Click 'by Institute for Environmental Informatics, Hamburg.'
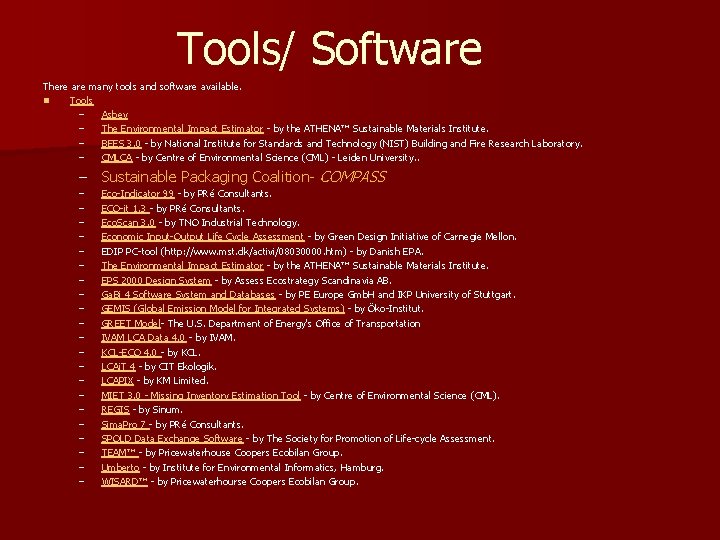The image size is (720, 540). [x=267, y=467]
